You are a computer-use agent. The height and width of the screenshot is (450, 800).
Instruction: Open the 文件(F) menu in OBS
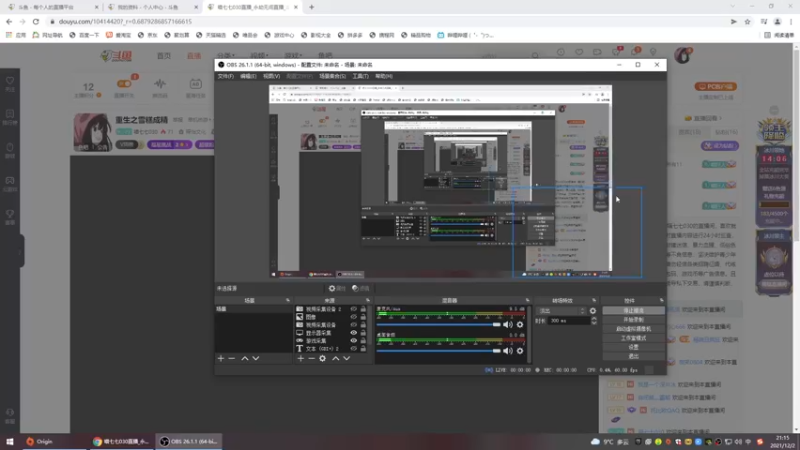point(226,76)
